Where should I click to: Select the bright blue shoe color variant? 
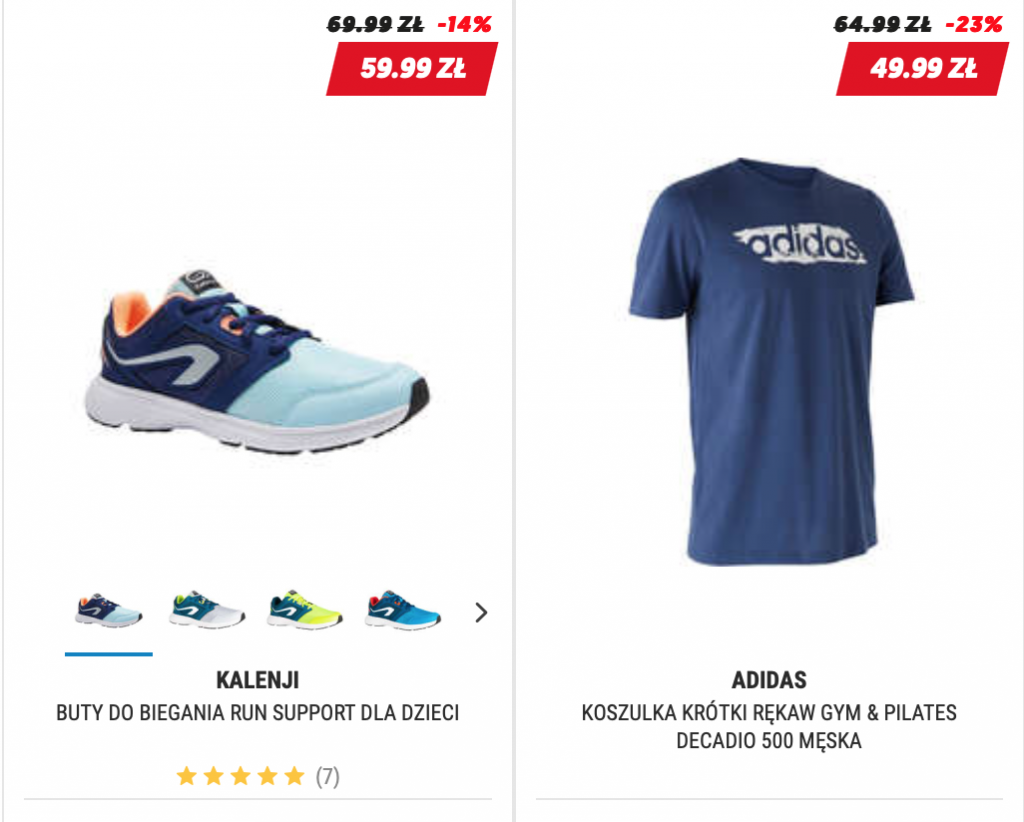tap(402, 611)
